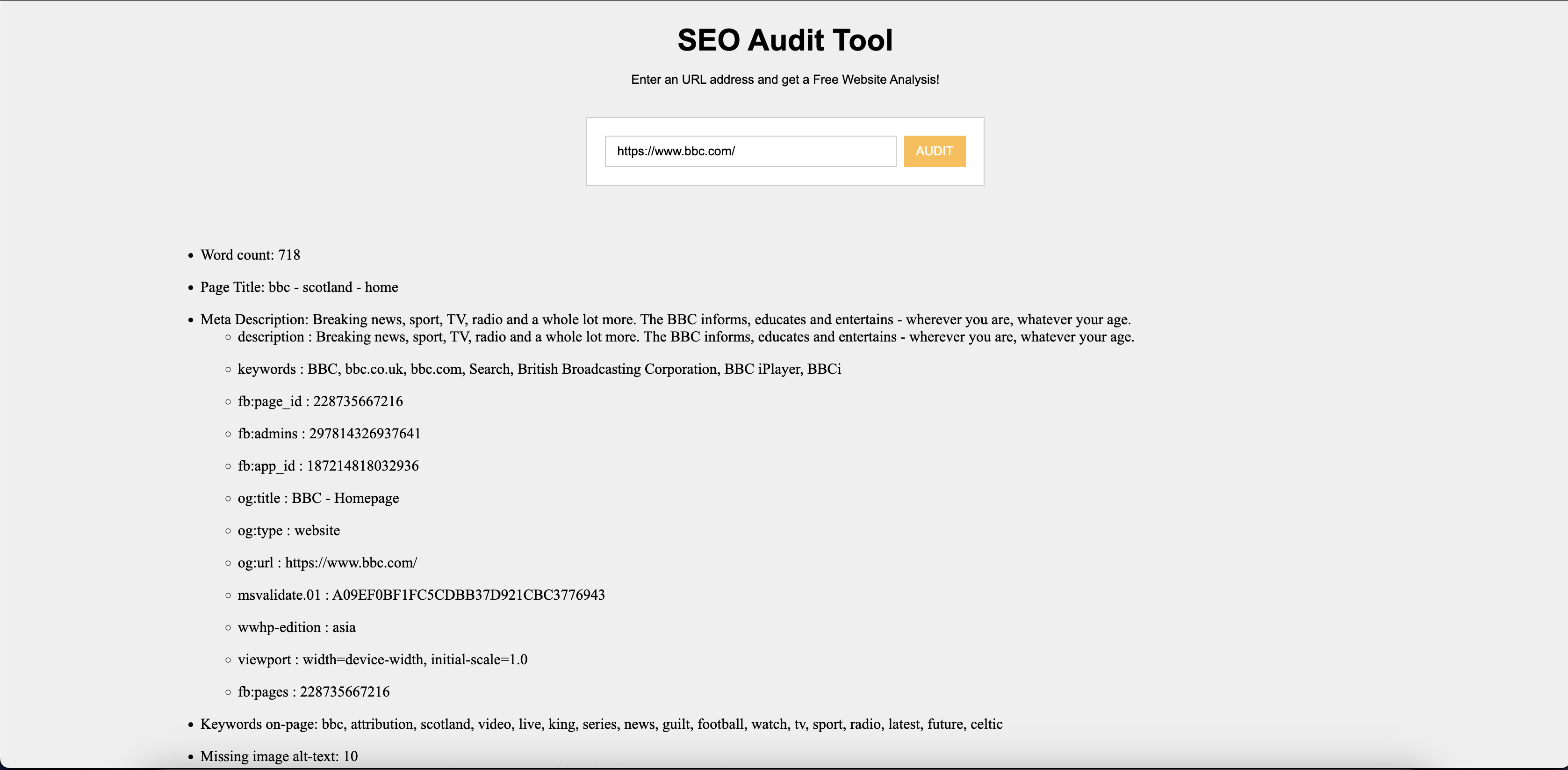1568x770 pixels.
Task: Select the msvalidate.01 entry
Action: [x=421, y=595]
